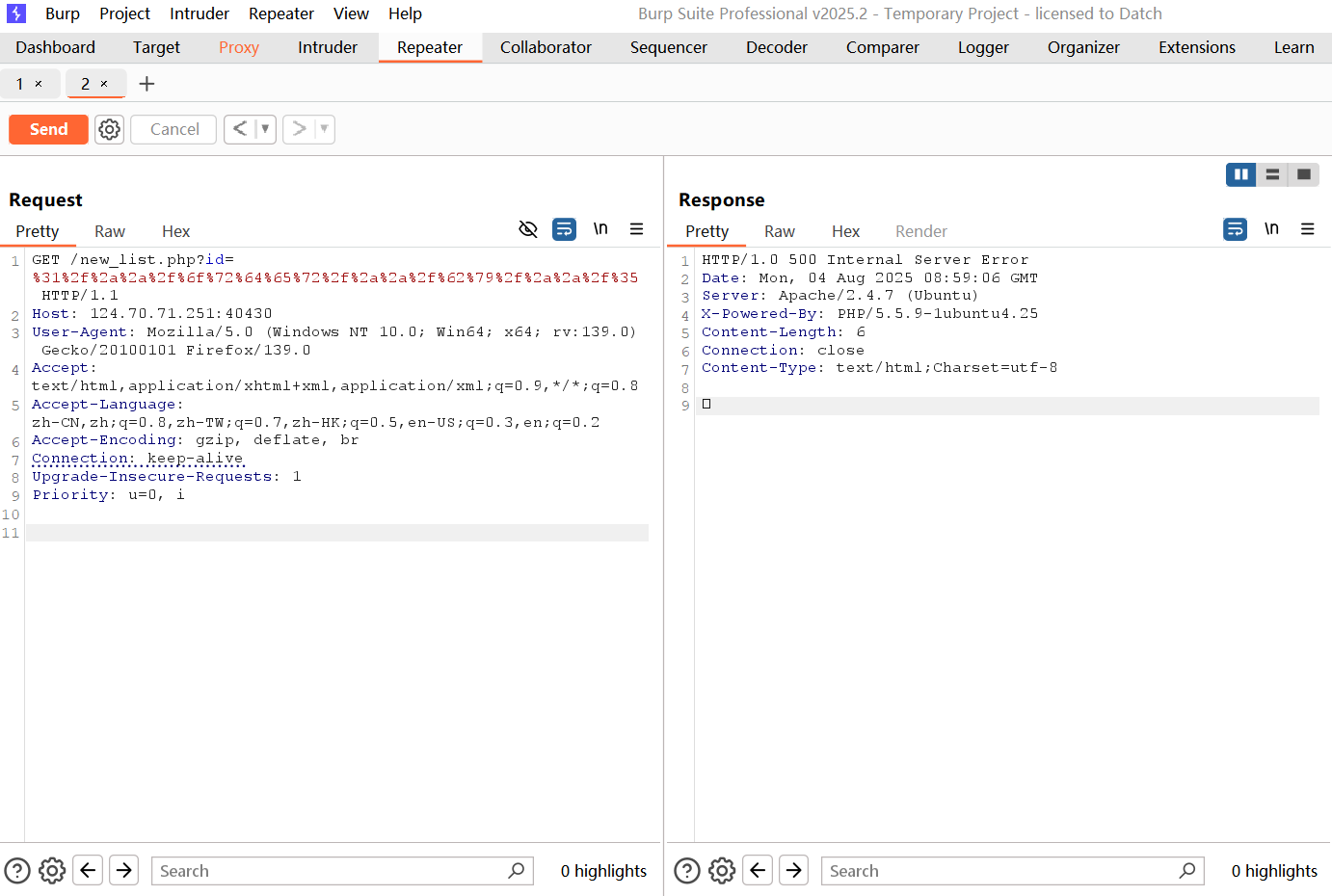The height and width of the screenshot is (896, 1332).
Task: Switch to the Proxy tab
Action: (239, 47)
